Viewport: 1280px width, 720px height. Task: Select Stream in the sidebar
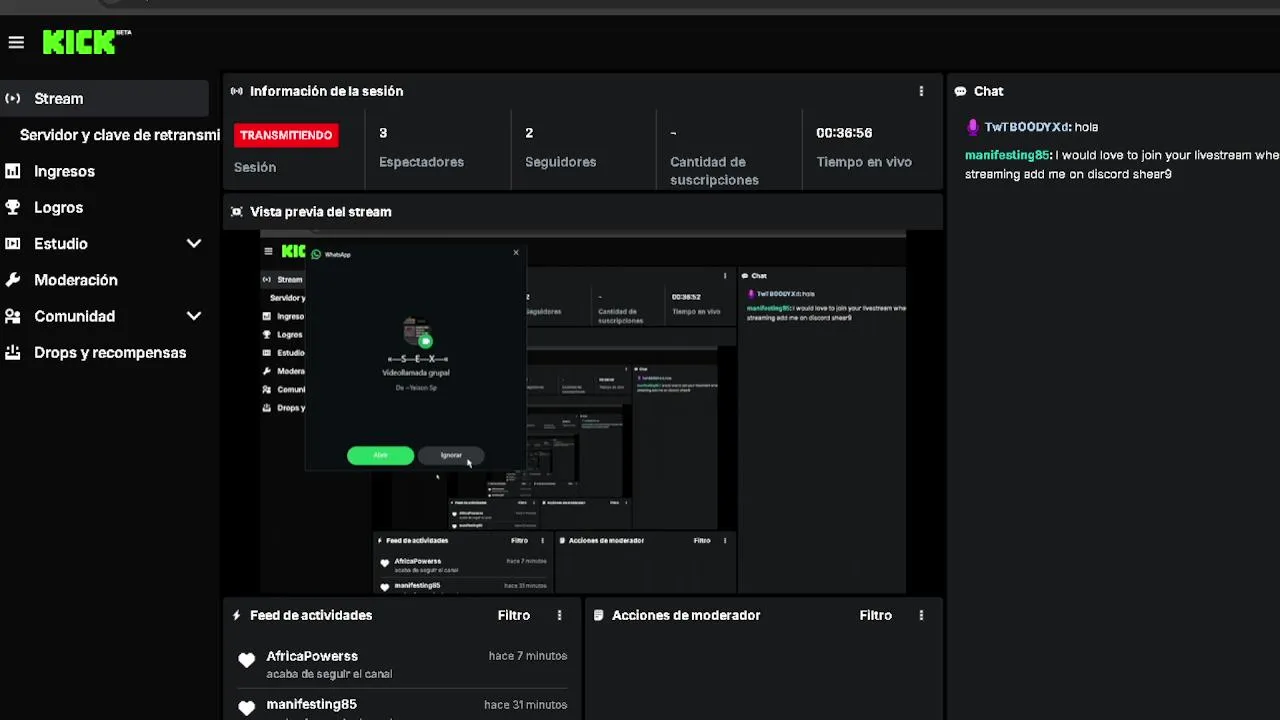click(x=104, y=98)
